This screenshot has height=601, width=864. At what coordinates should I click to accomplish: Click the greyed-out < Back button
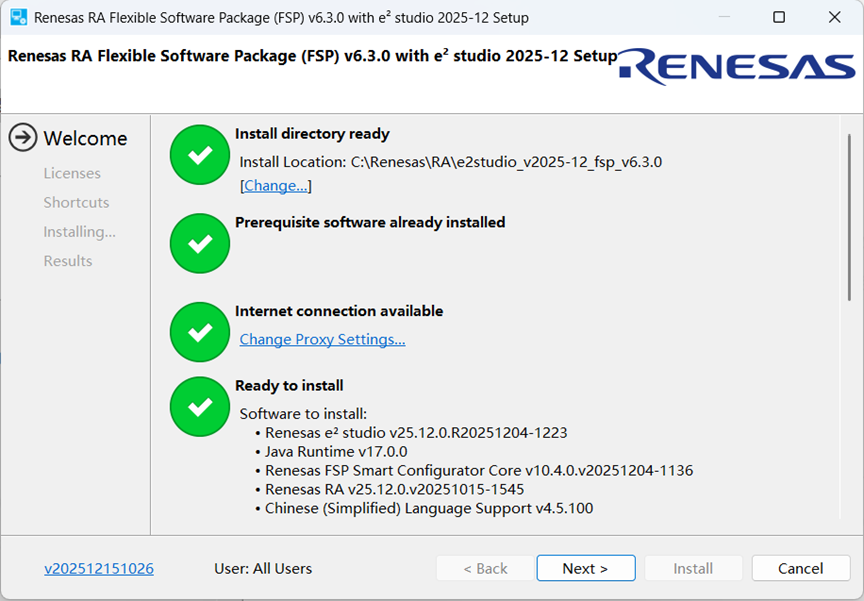(485, 568)
